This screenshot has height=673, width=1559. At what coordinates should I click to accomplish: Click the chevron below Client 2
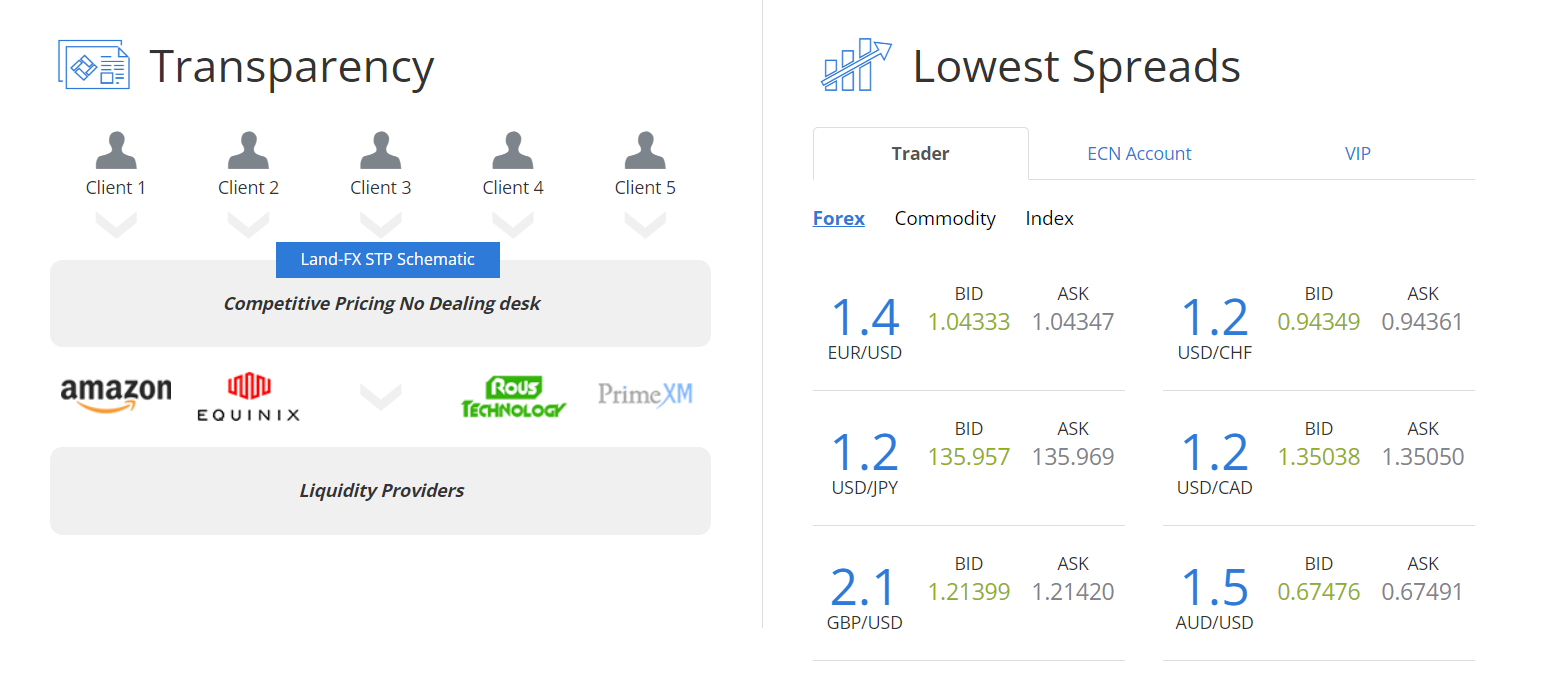[x=248, y=225]
